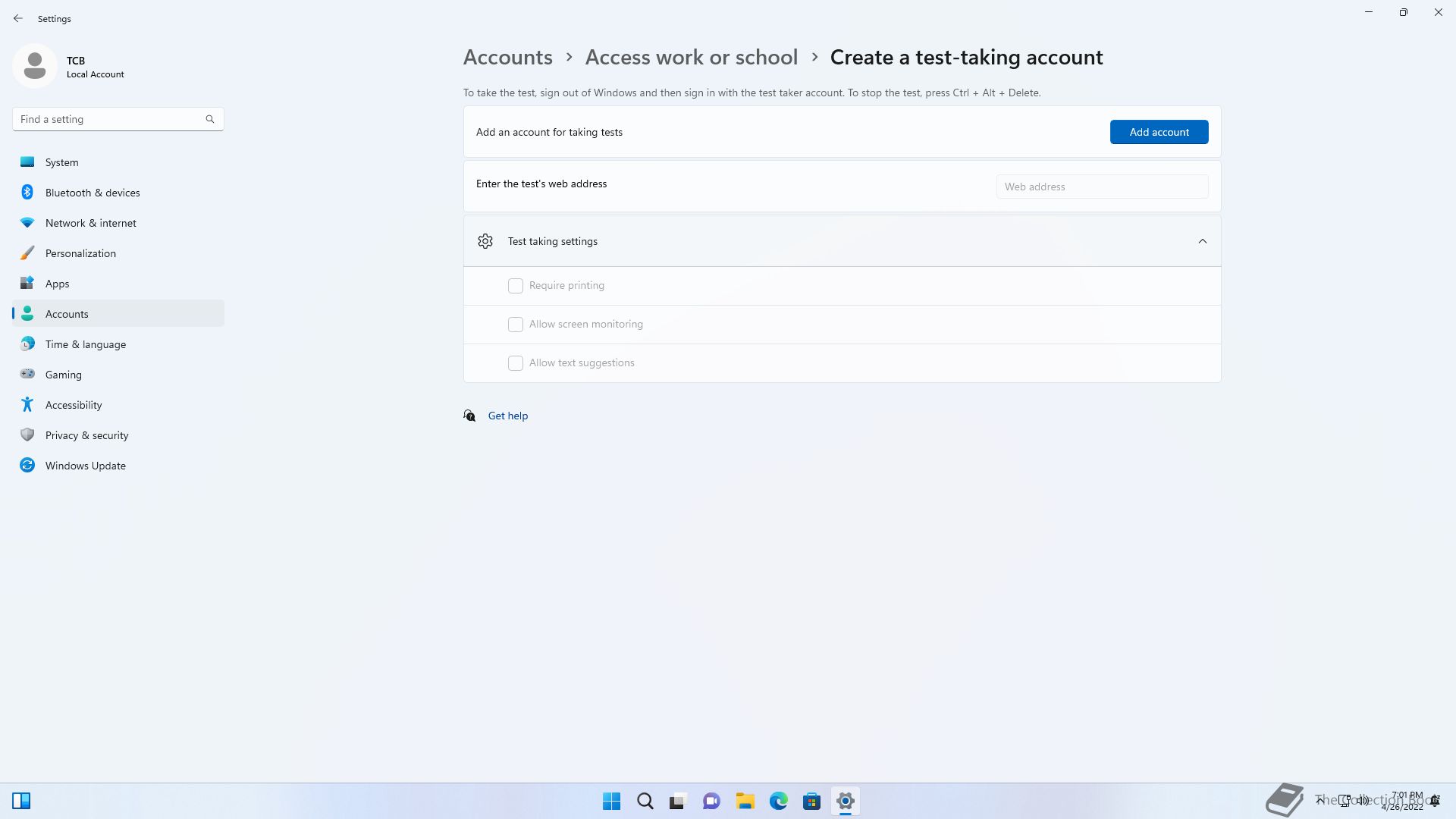Open the Apps category icon
This screenshot has width=1456, height=819.
tap(27, 283)
